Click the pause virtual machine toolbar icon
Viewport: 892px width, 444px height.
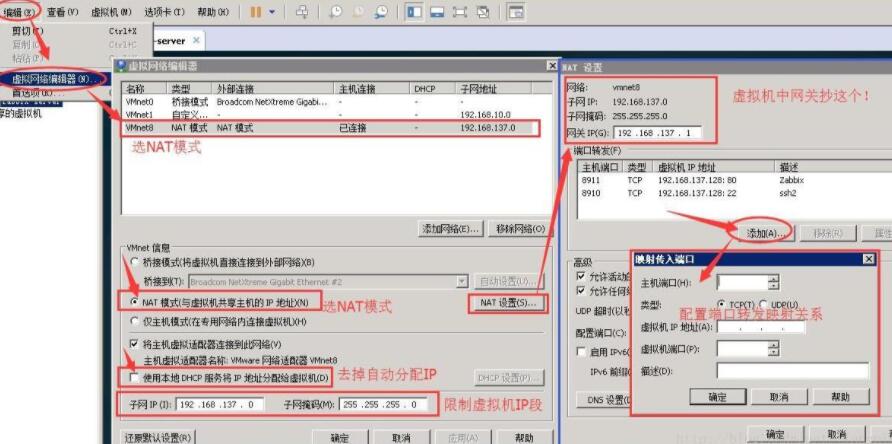[x=256, y=12]
